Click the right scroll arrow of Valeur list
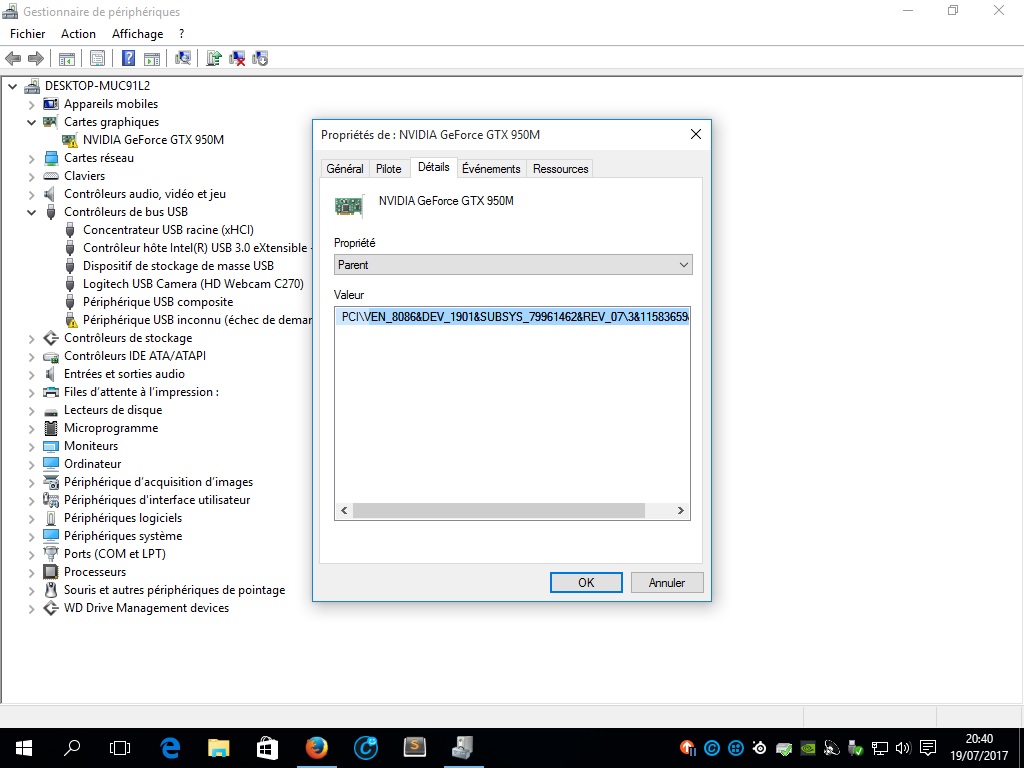The width and height of the screenshot is (1024, 768). tap(680, 511)
